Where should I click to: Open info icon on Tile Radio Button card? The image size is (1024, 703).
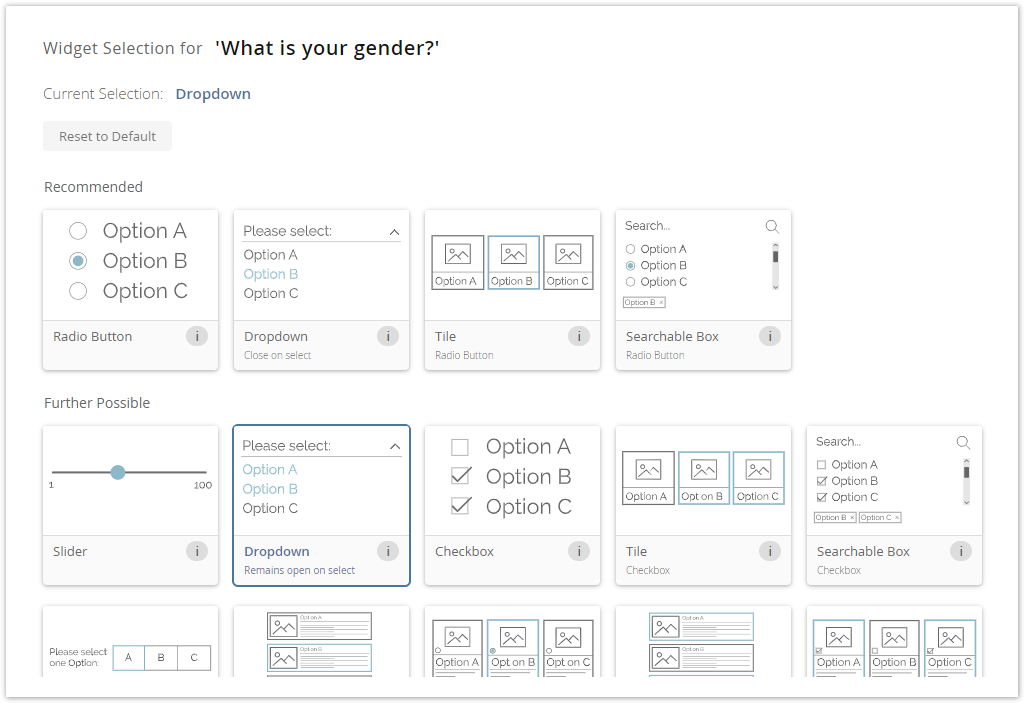(x=579, y=336)
